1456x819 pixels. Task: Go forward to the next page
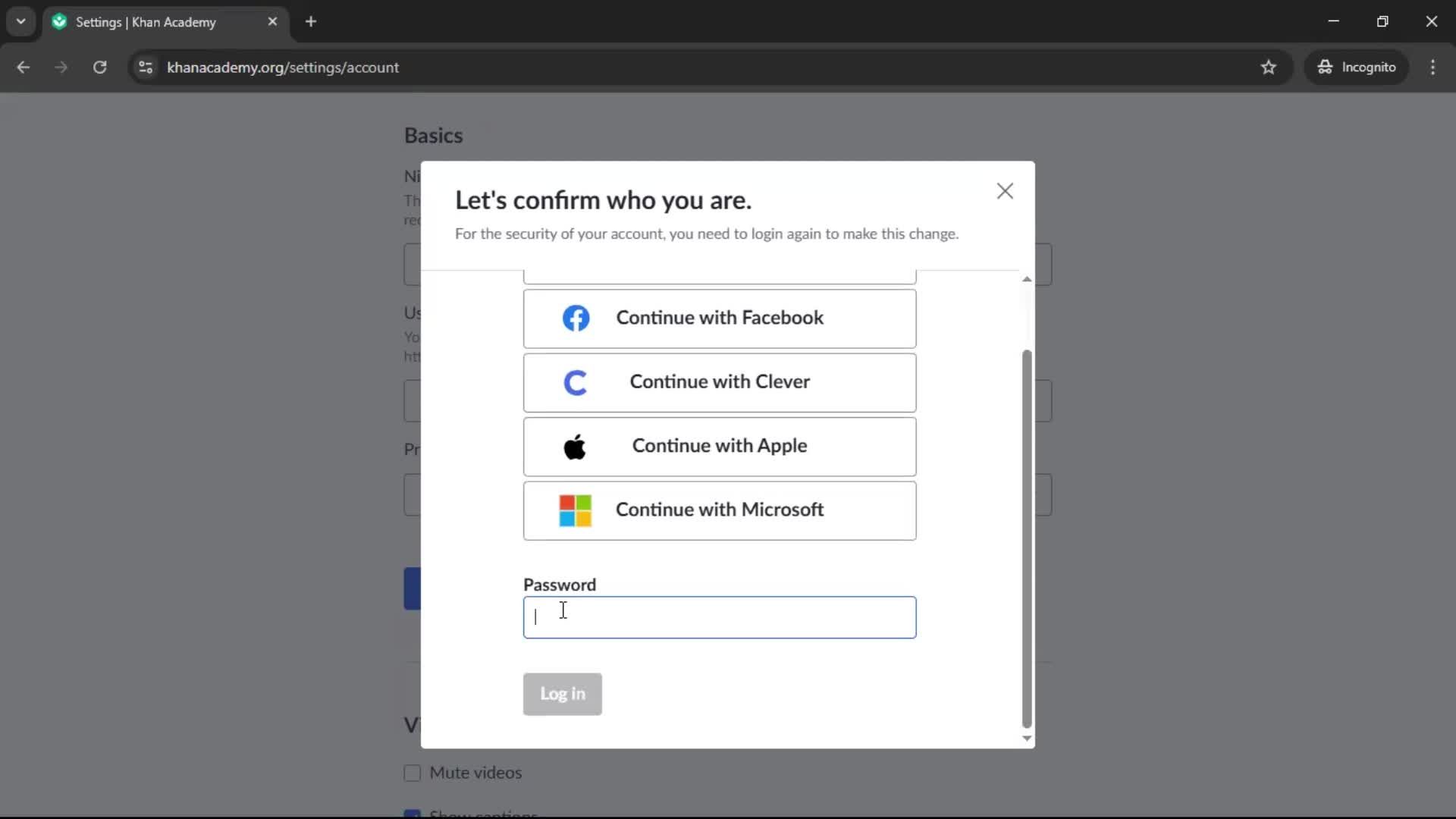[61, 67]
